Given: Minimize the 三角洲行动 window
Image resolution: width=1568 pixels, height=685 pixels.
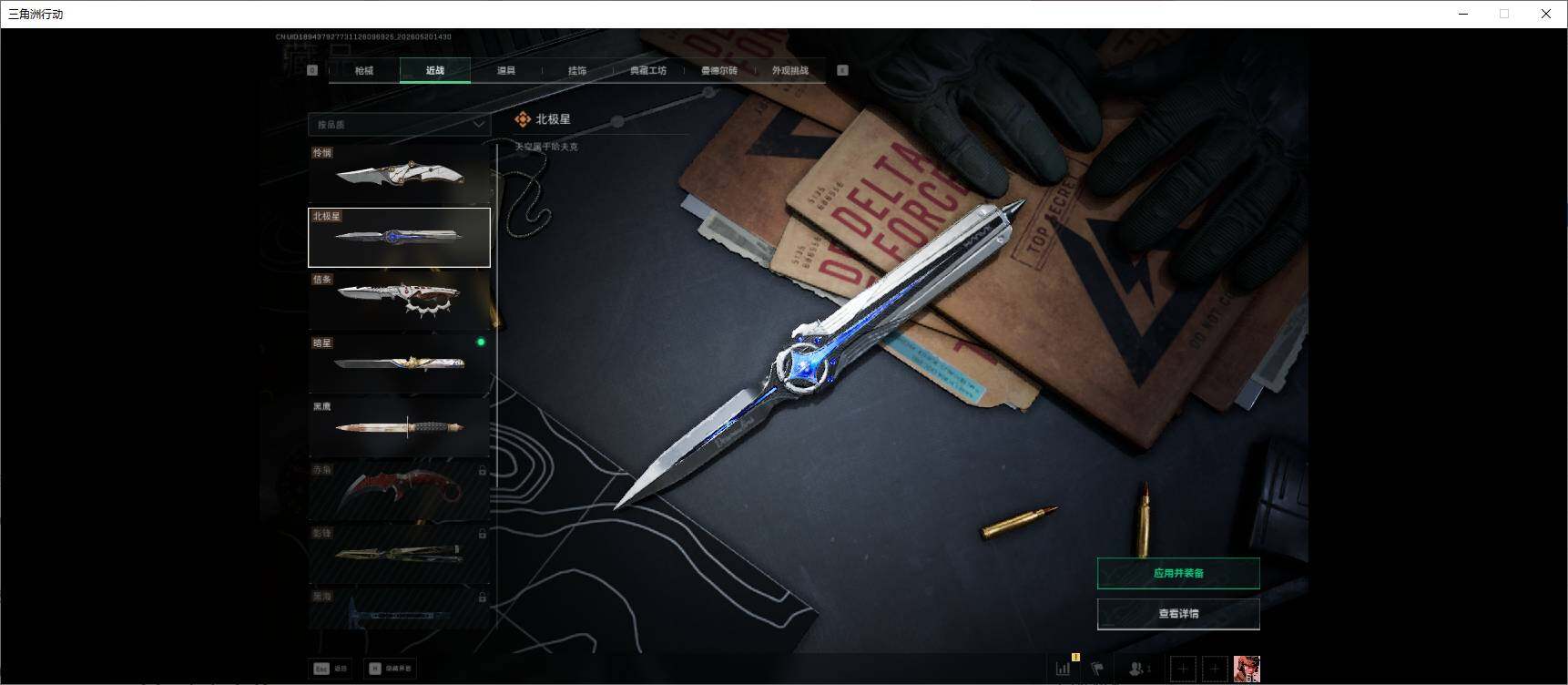Looking at the screenshot, I should click(x=1463, y=14).
